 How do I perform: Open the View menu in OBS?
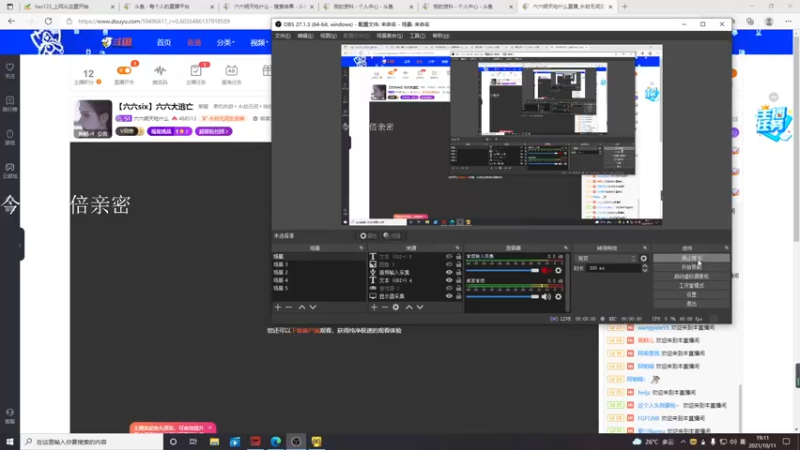tap(328, 36)
